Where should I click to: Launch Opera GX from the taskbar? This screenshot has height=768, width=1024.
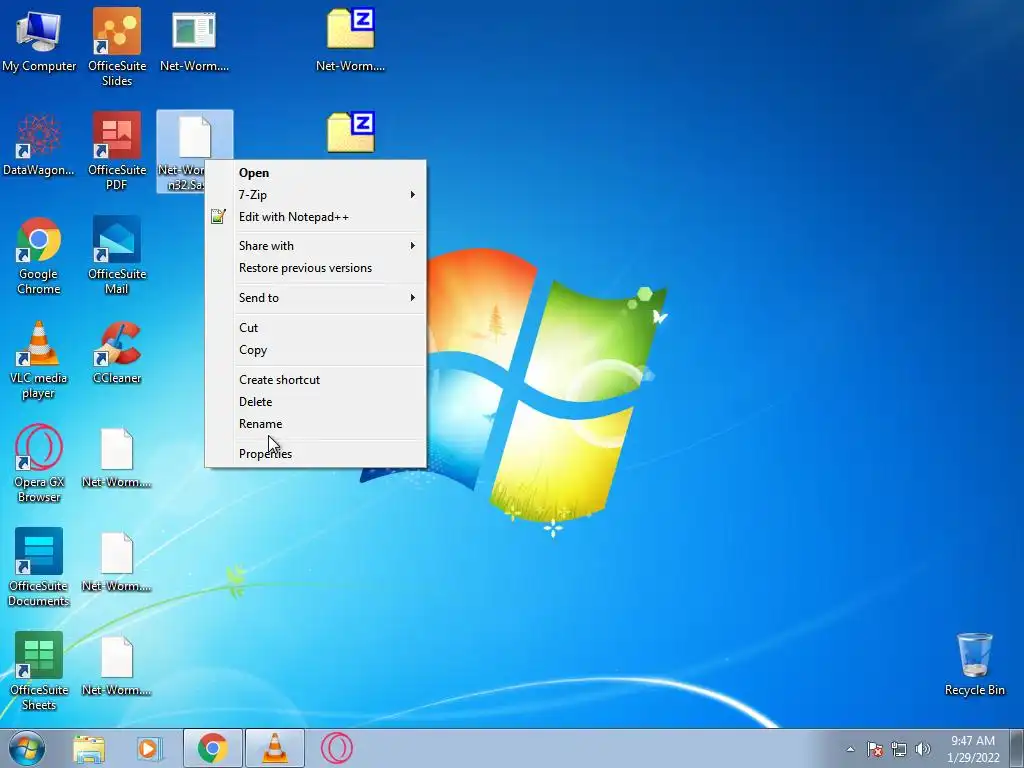[336, 748]
